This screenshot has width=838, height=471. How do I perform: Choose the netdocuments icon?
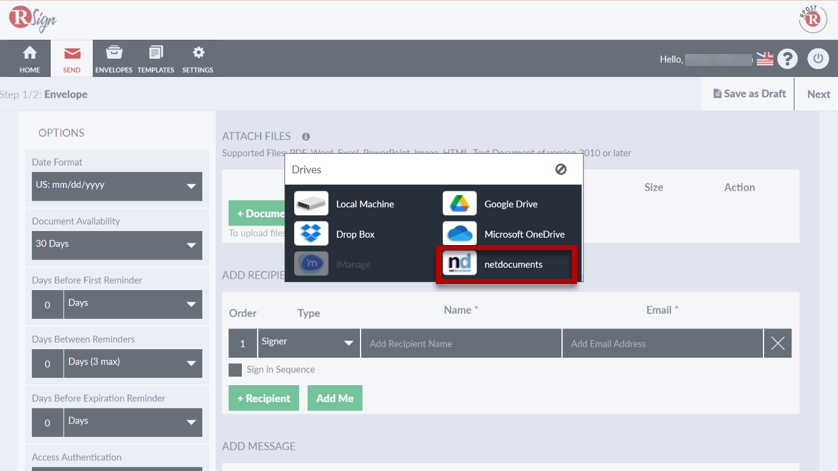[x=460, y=264]
